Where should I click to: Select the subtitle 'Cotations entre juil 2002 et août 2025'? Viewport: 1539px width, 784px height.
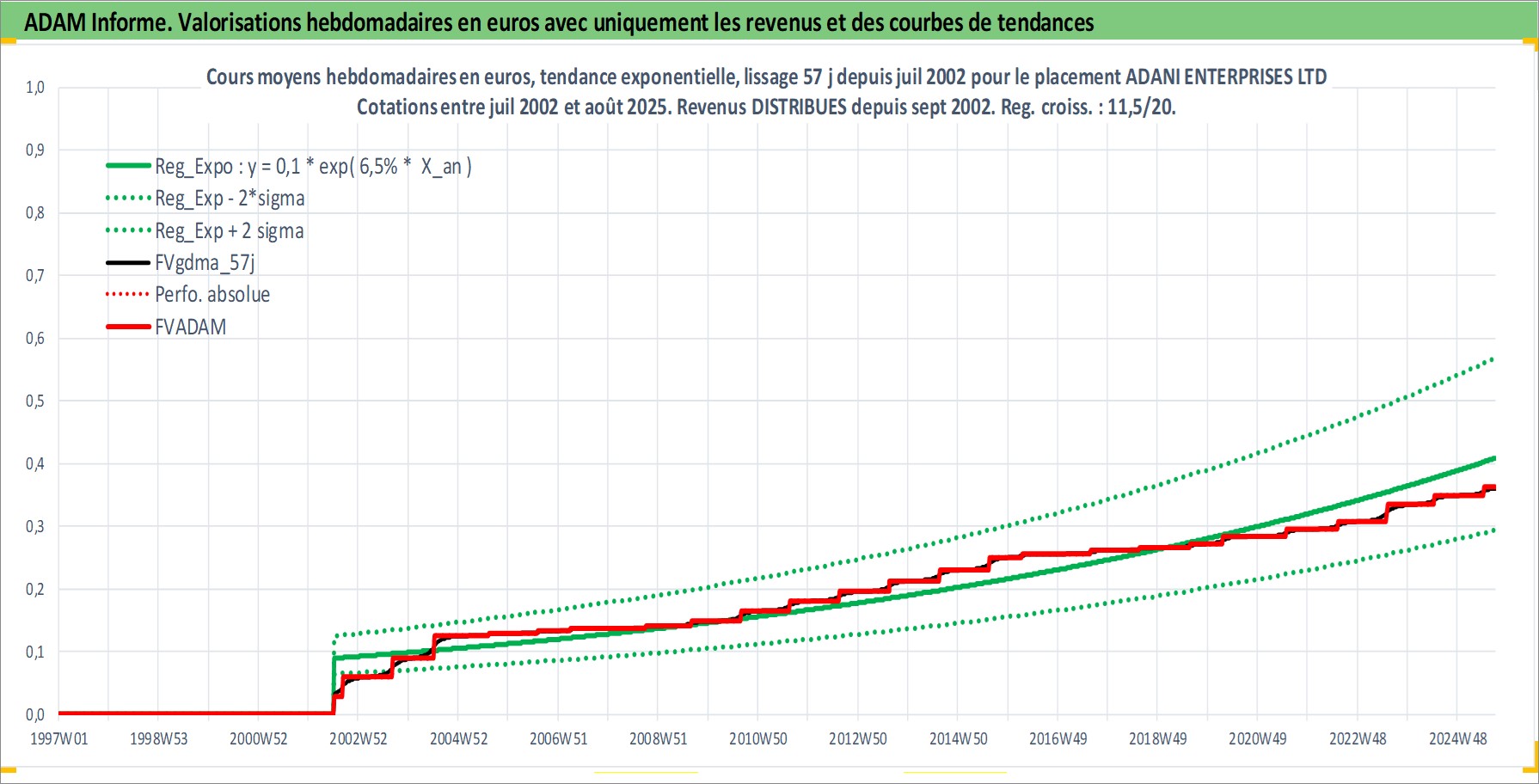(x=766, y=107)
